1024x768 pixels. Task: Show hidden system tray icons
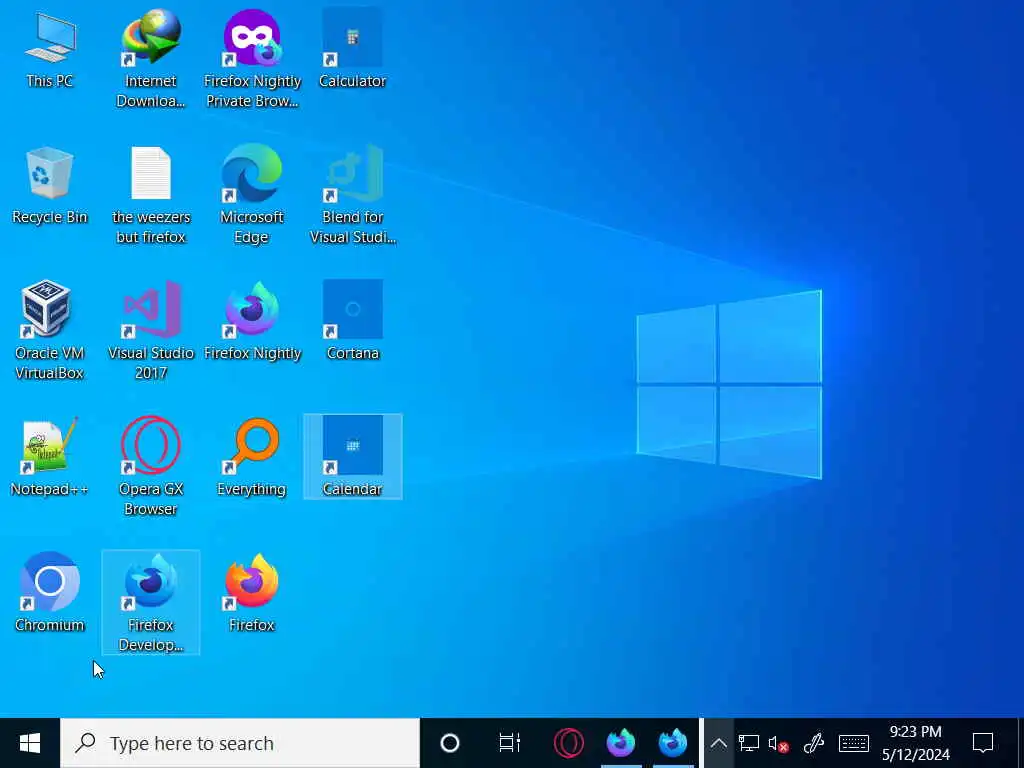pyautogui.click(x=718, y=743)
